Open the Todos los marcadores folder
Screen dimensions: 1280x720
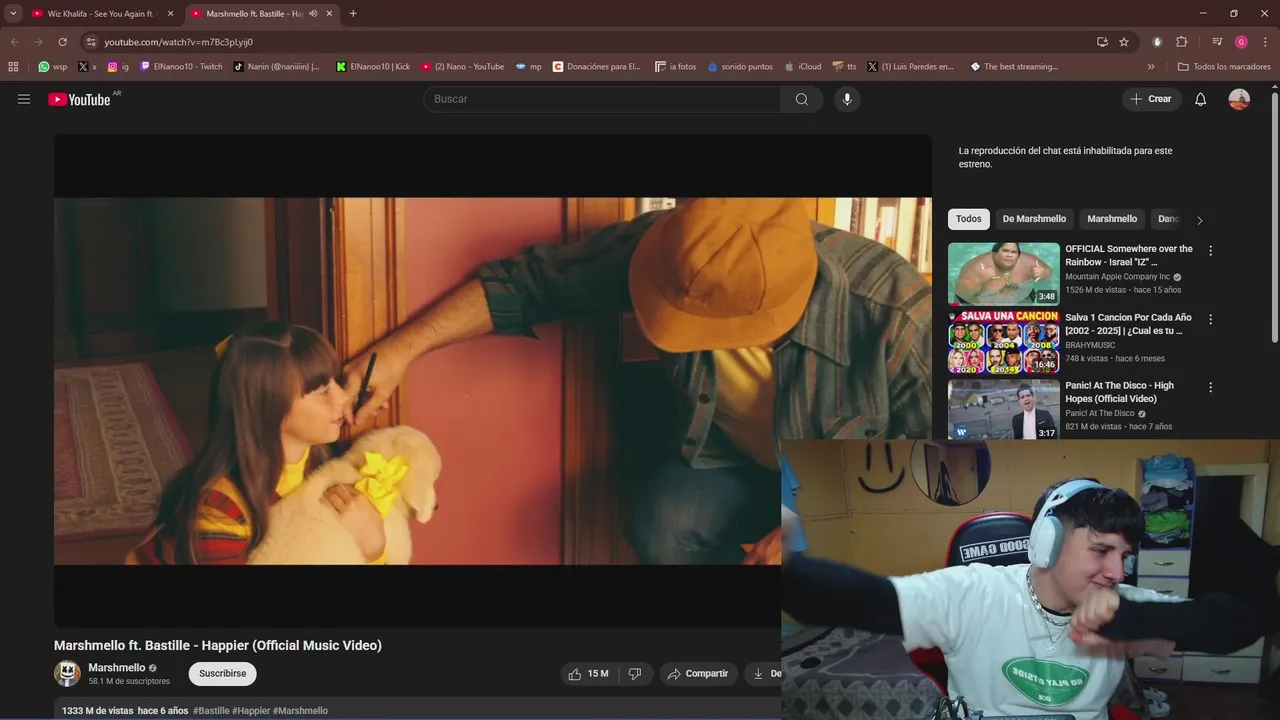[1225, 67]
